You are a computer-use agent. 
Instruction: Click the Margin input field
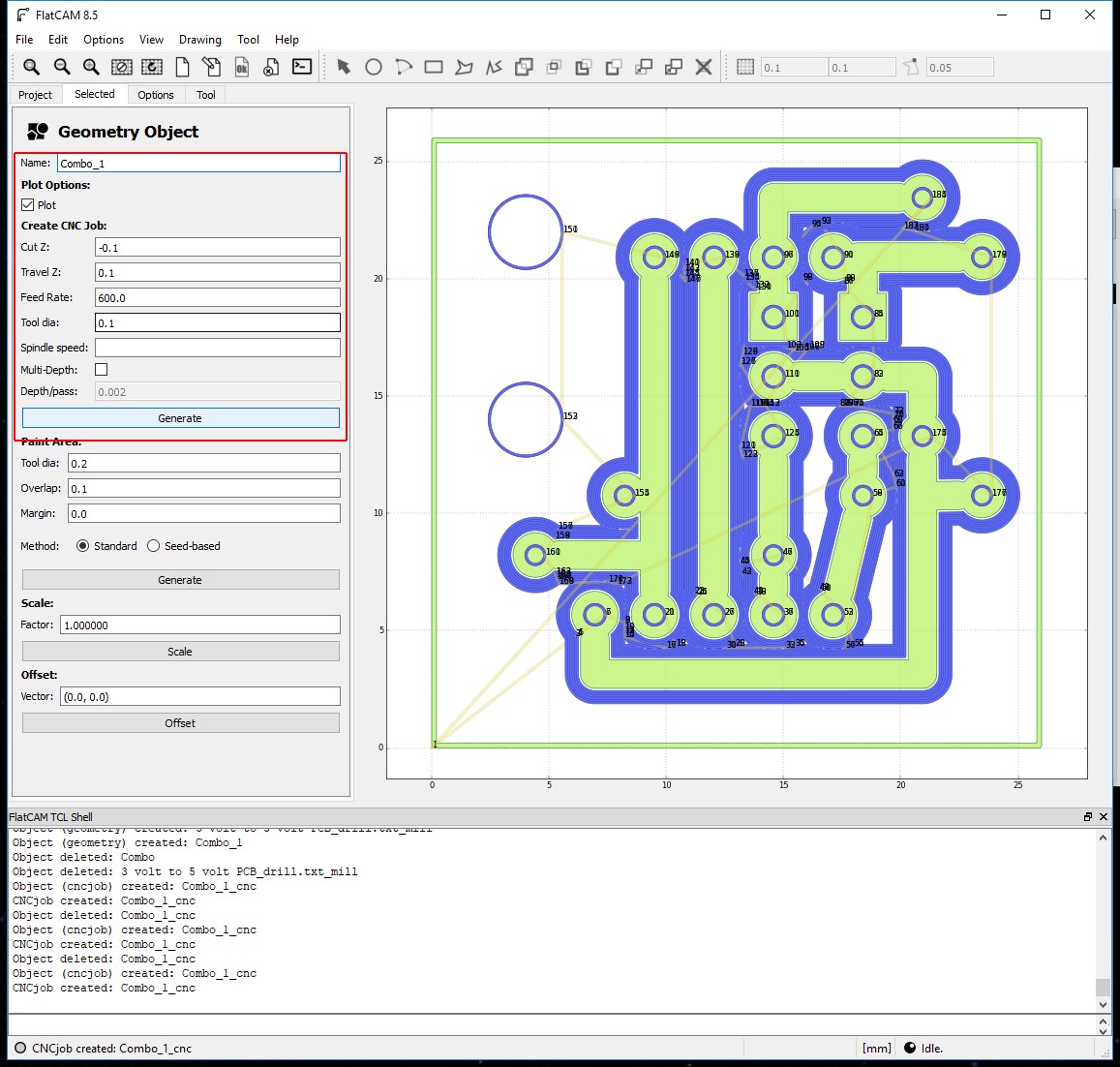click(x=204, y=513)
